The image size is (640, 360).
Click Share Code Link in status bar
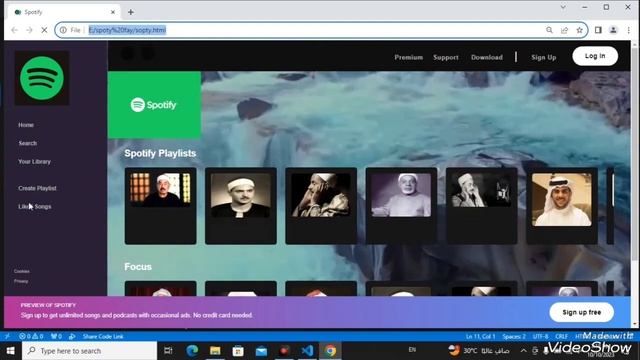coord(103,336)
